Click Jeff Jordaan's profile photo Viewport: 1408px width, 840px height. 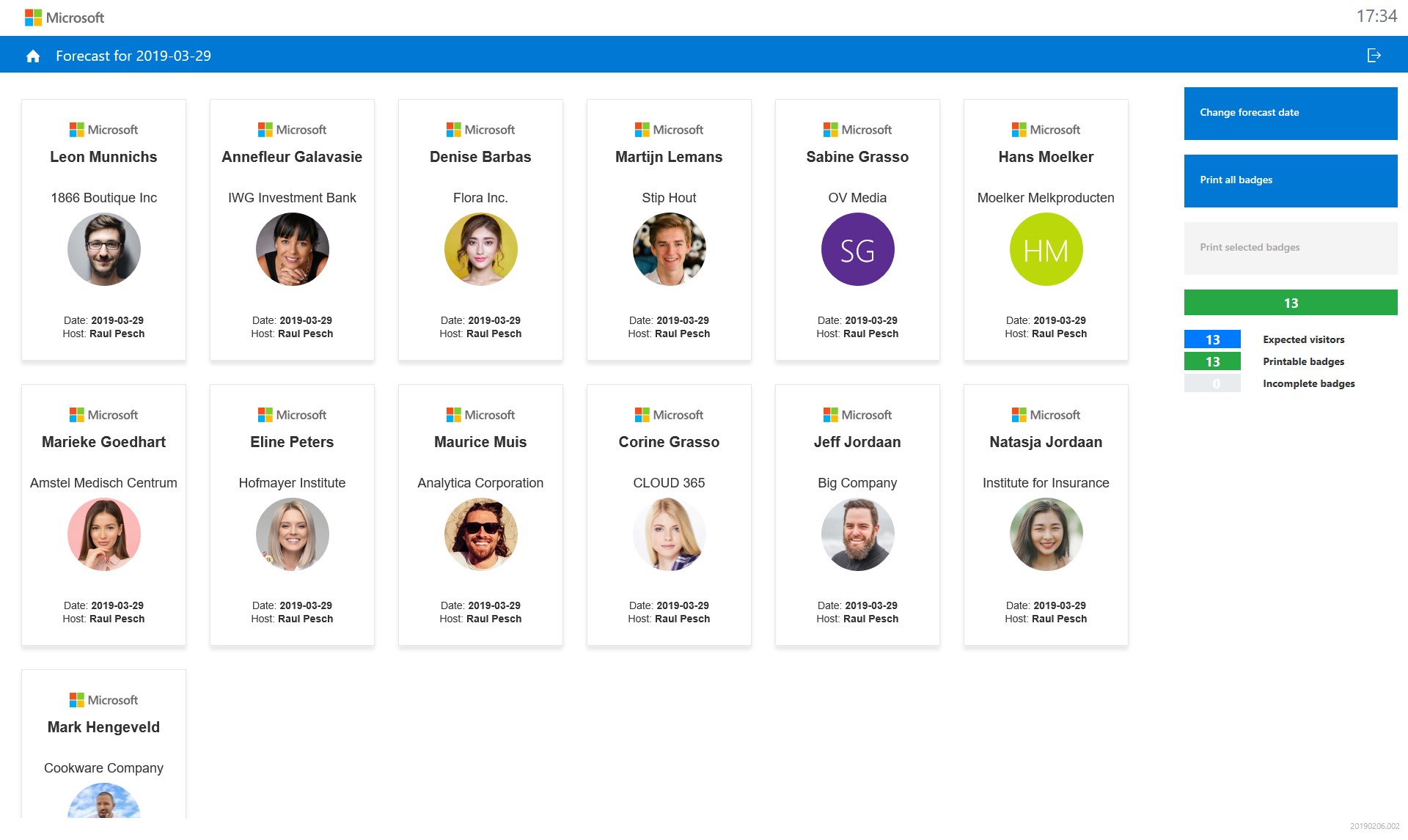(857, 535)
